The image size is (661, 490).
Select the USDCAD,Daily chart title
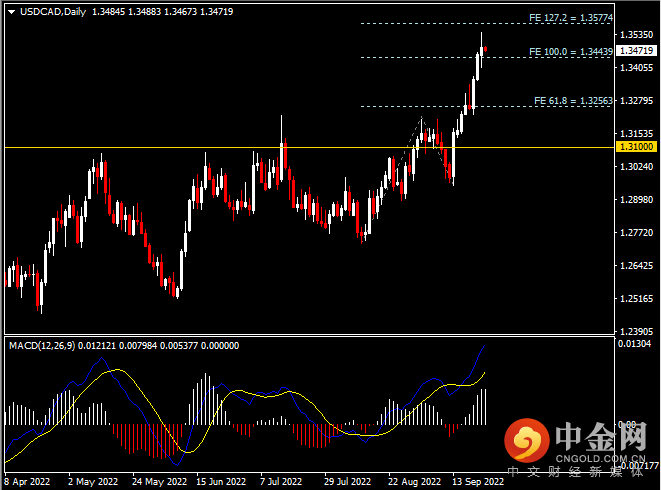pos(53,12)
